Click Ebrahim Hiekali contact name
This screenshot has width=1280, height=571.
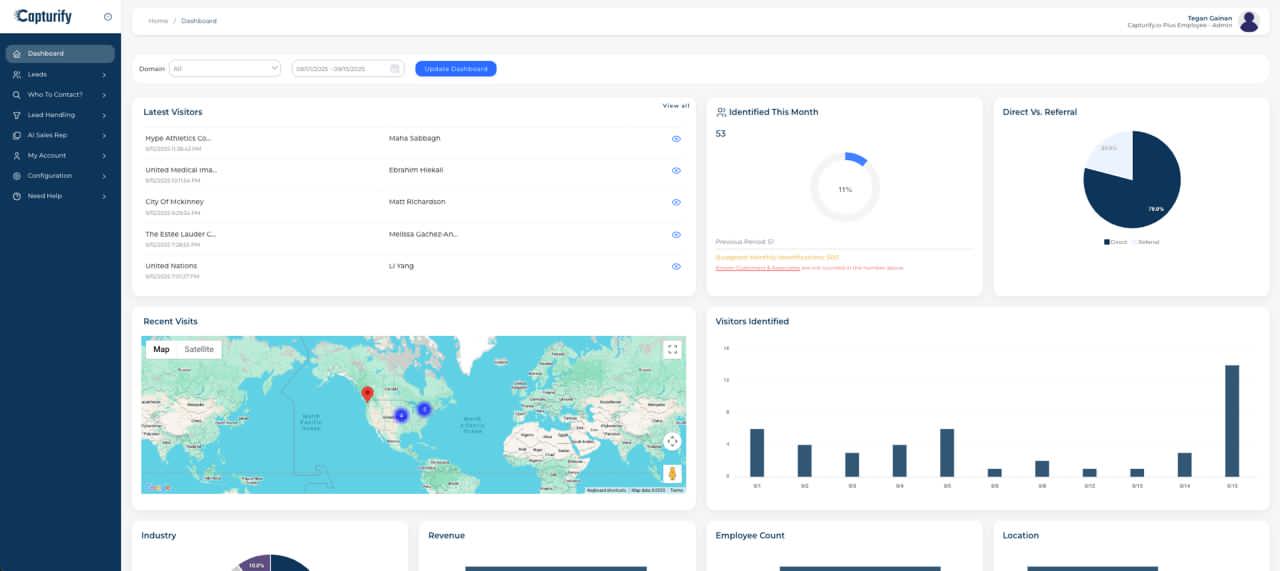pos(416,170)
